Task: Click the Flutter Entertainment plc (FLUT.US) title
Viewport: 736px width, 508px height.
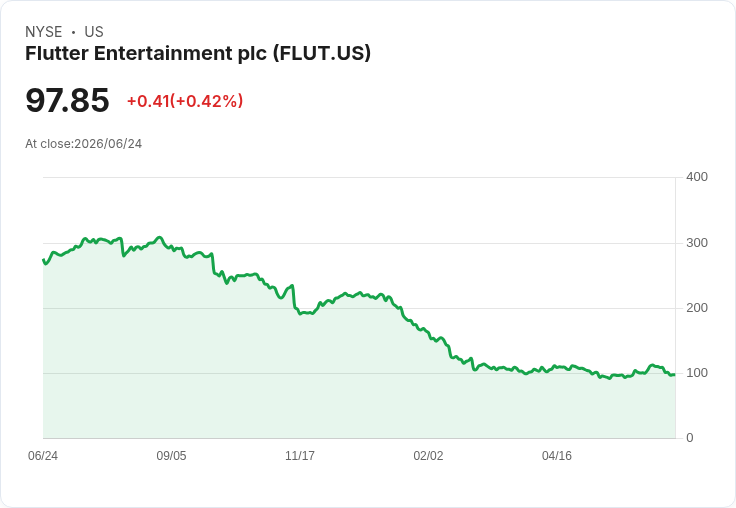Action: 198,54
